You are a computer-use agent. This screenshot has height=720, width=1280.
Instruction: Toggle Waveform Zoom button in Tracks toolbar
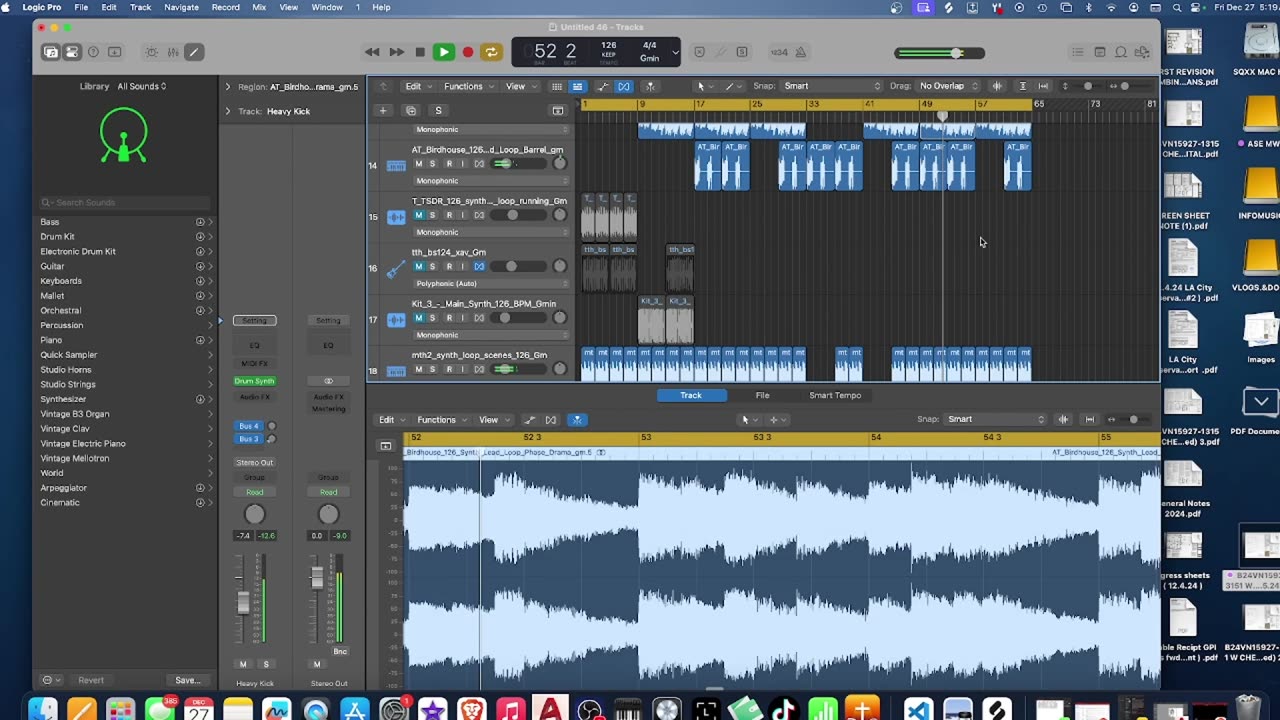(997, 86)
